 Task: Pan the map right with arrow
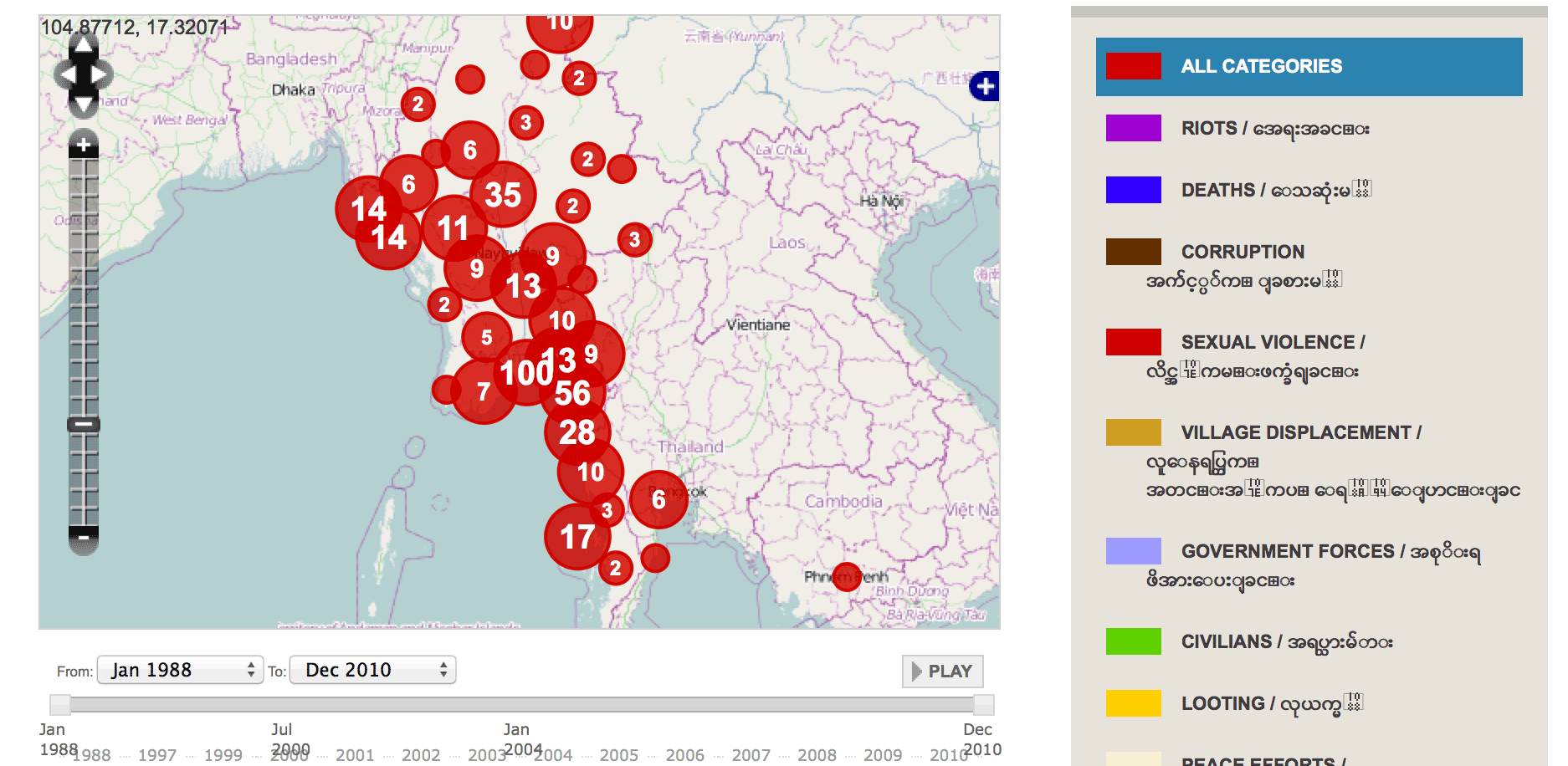(x=101, y=75)
